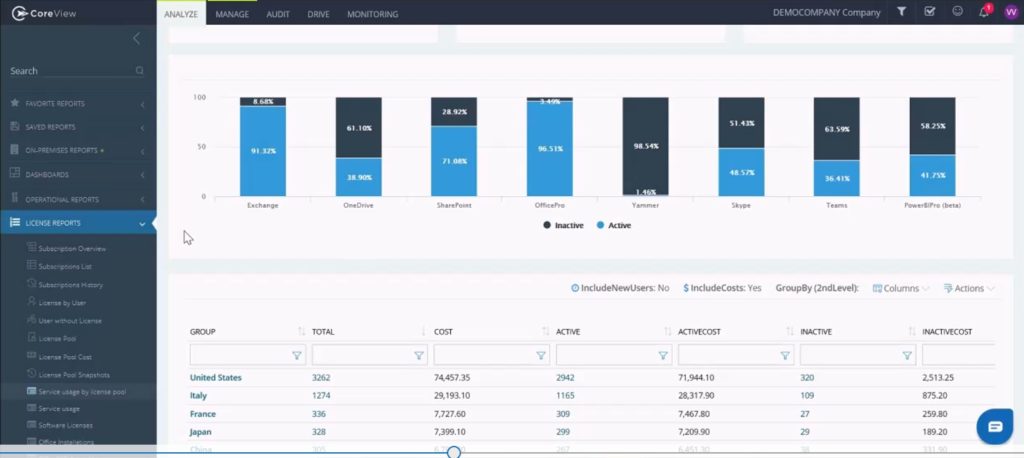1024x458 pixels.
Task: Click the video progress slider knob
Action: (454, 452)
